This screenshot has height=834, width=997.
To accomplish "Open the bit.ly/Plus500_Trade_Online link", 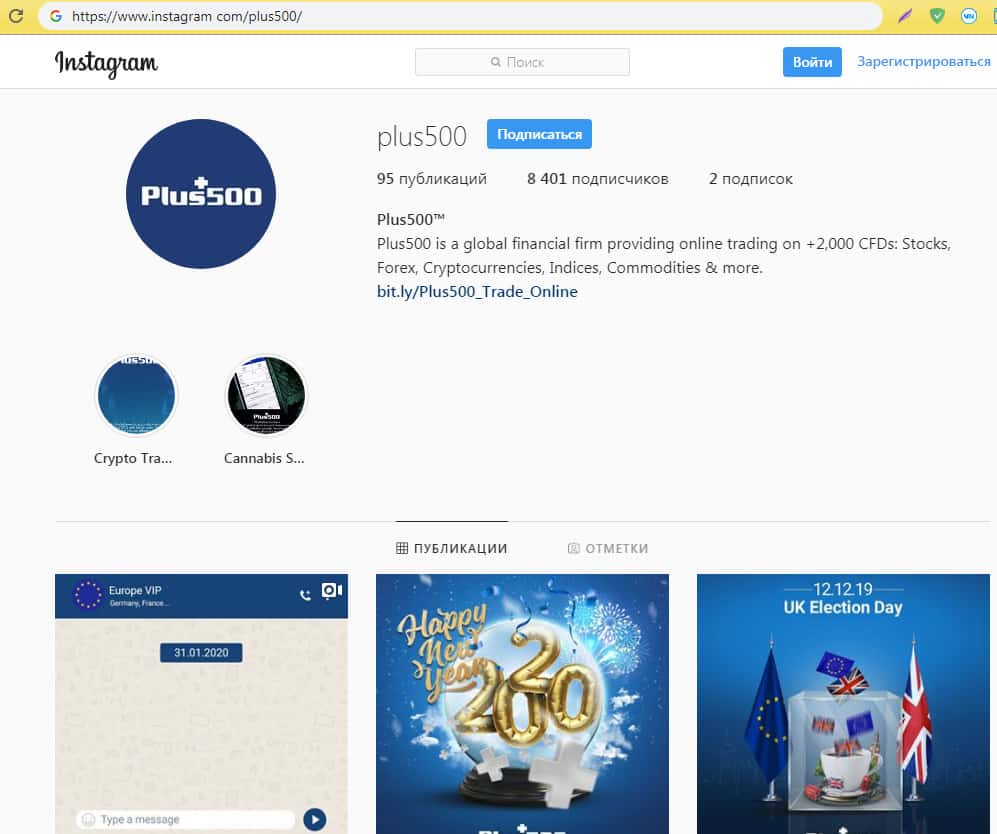I will [477, 292].
